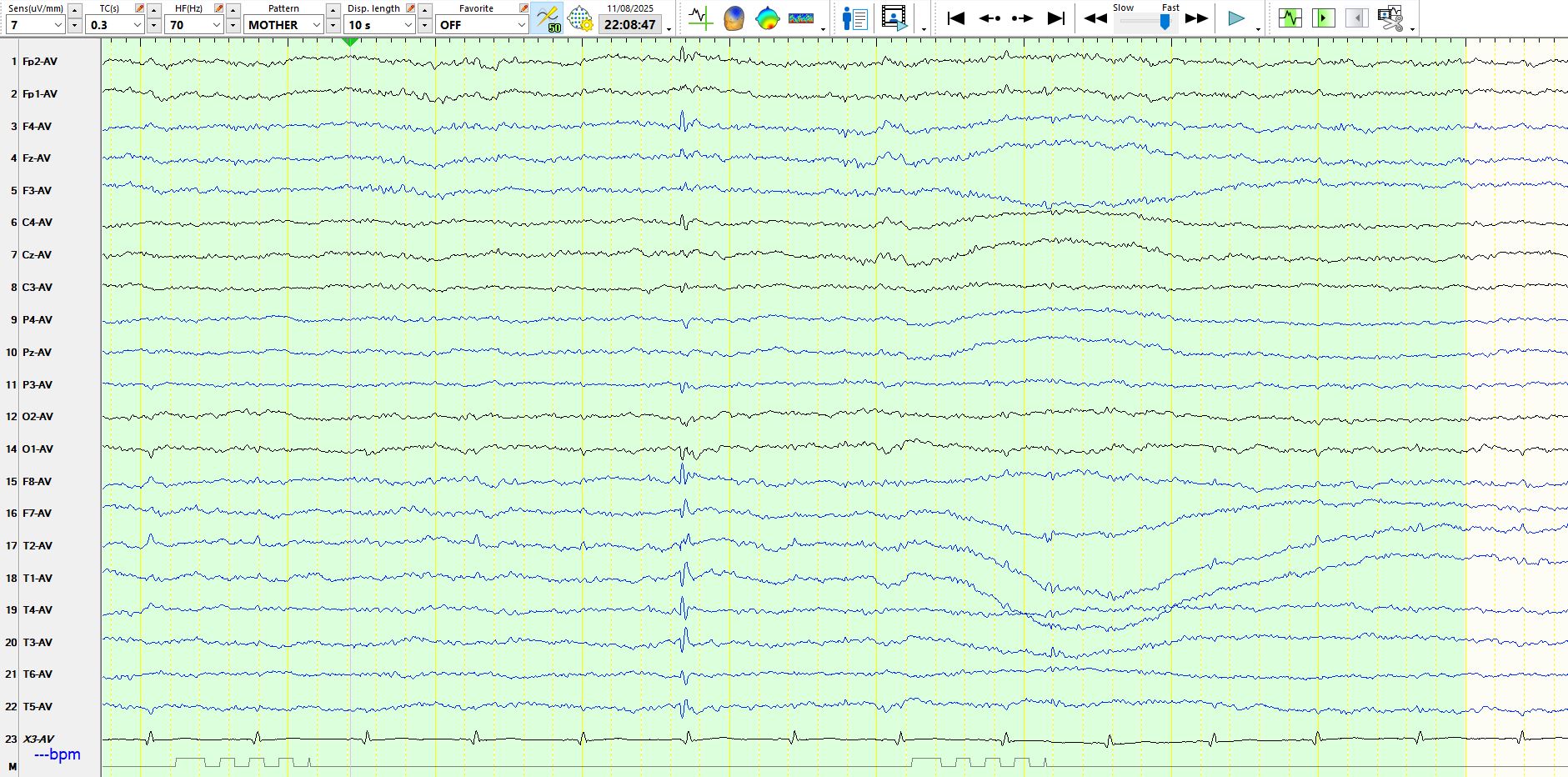1568x777 pixels.
Task: Select the X3-AV ECG channel label
Action: [x=38, y=739]
